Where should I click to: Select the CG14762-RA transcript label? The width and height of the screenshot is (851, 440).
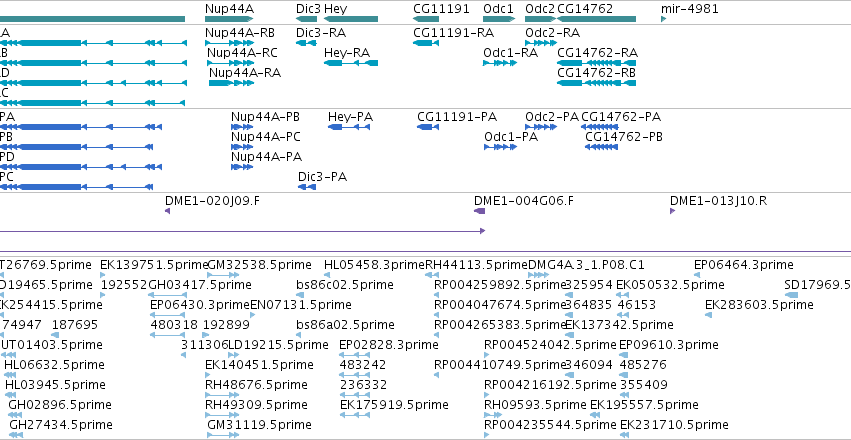(x=598, y=53)
